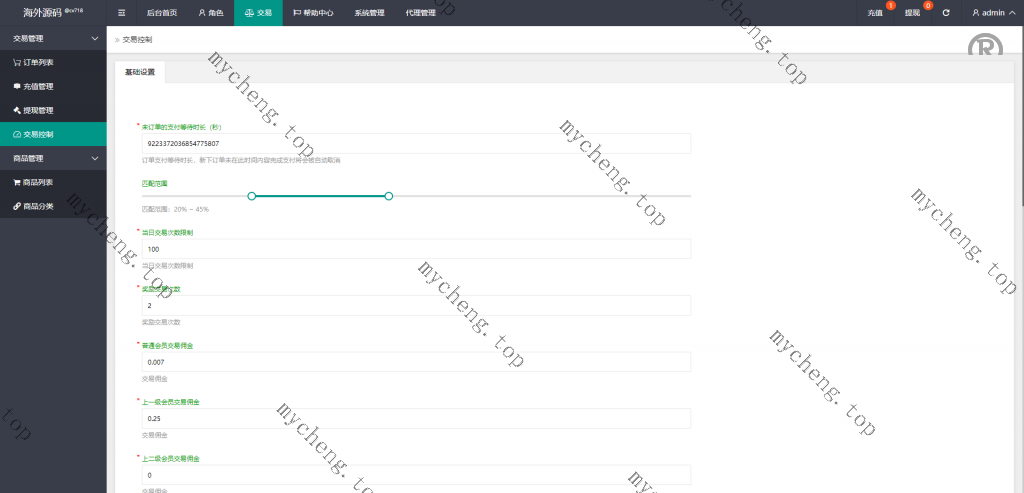Click the 提现 notification button
Image resolution: width=1024 pixels, height=493 pixels.
(x=912, y=13)
